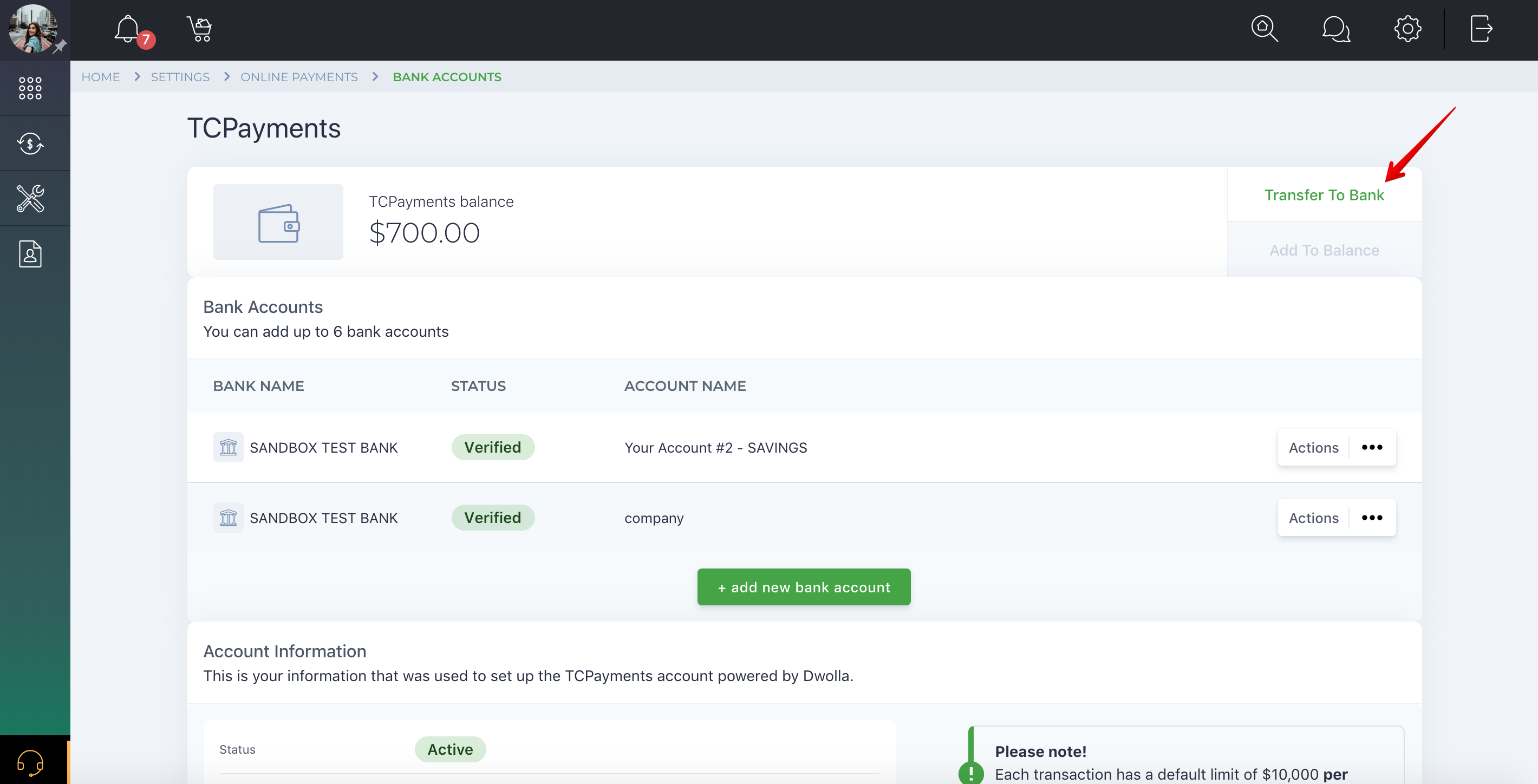This screenshot has height=784, width=1538.
Task: Click the user profile avatar
Action: pyautogui.click(x=33, y=28)
